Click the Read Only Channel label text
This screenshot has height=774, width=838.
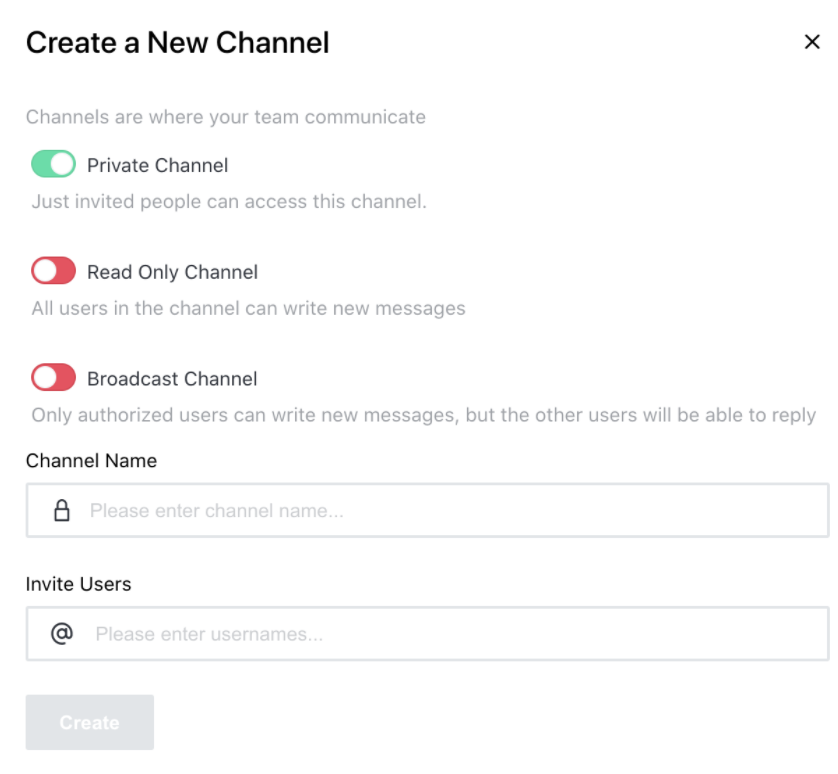(172, 272)
